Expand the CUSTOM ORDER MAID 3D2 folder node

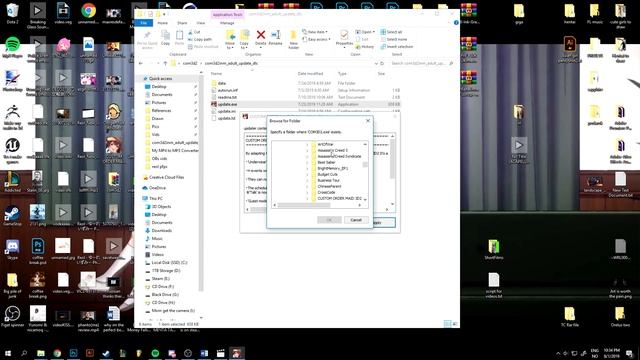(307, 198)
